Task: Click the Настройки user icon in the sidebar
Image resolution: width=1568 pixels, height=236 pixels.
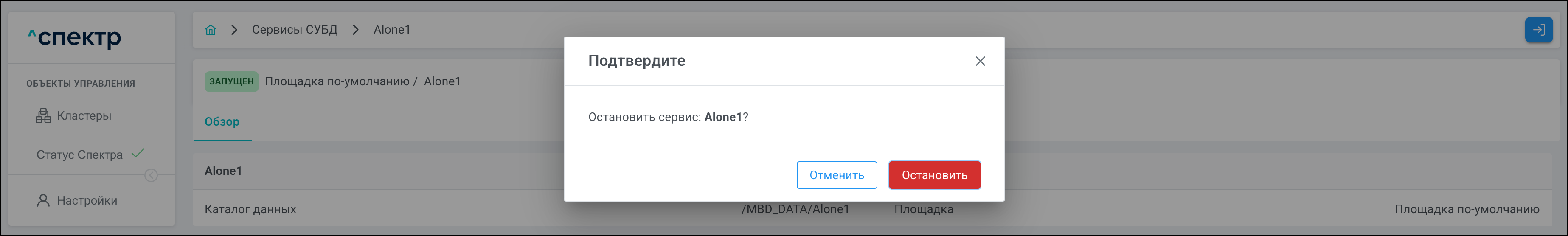Action: pos(43,201)
